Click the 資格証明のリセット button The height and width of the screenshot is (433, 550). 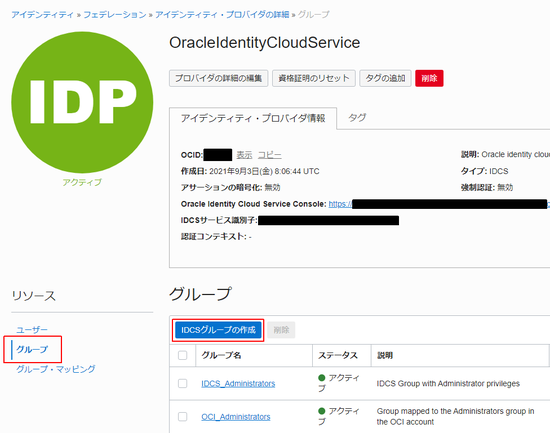(x=314, y=78)
